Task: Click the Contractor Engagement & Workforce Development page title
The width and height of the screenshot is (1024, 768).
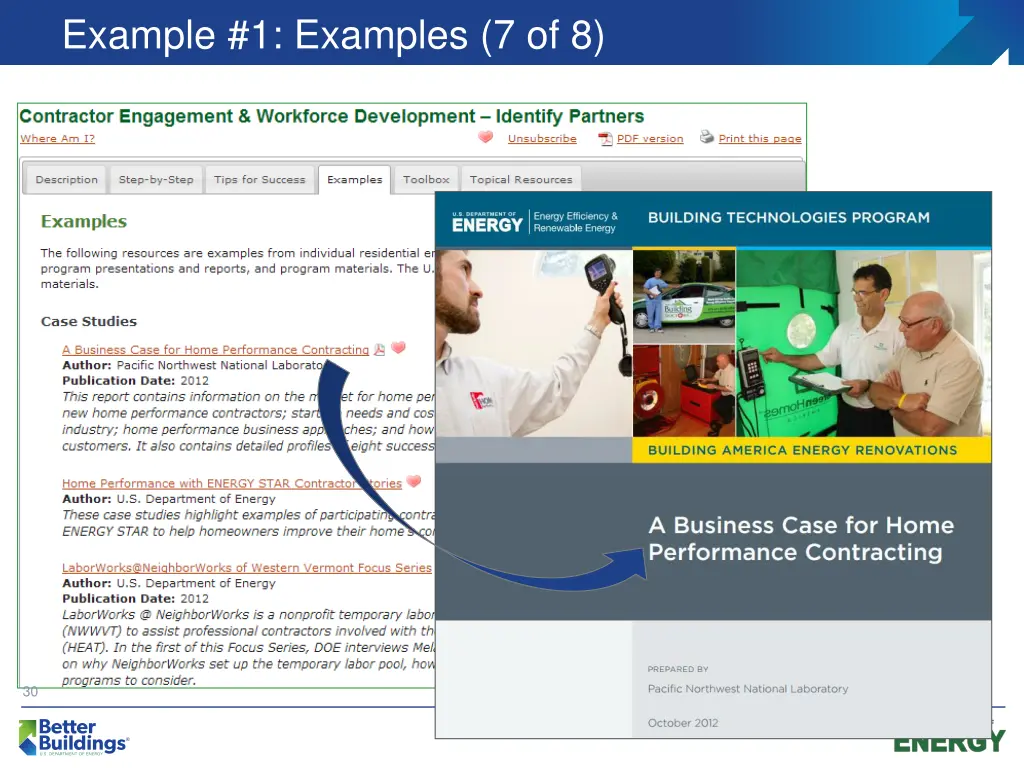Action: tap(332, 116)
